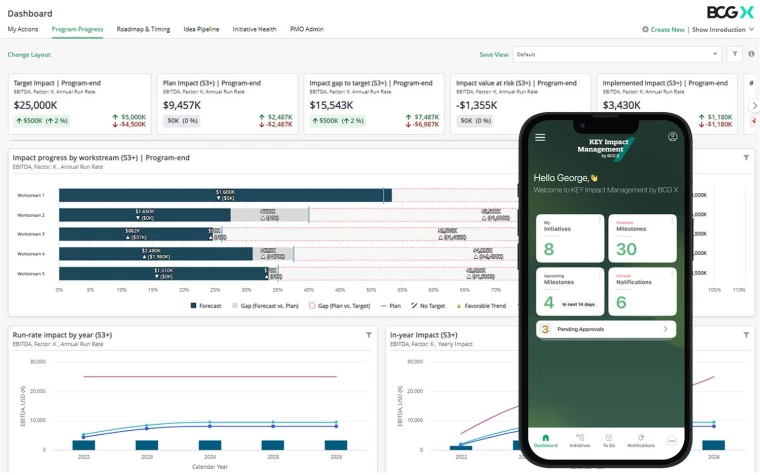760x475 pixels.
Task: Click Workstream 4 forecast bar
Action: tap(156, 253)
